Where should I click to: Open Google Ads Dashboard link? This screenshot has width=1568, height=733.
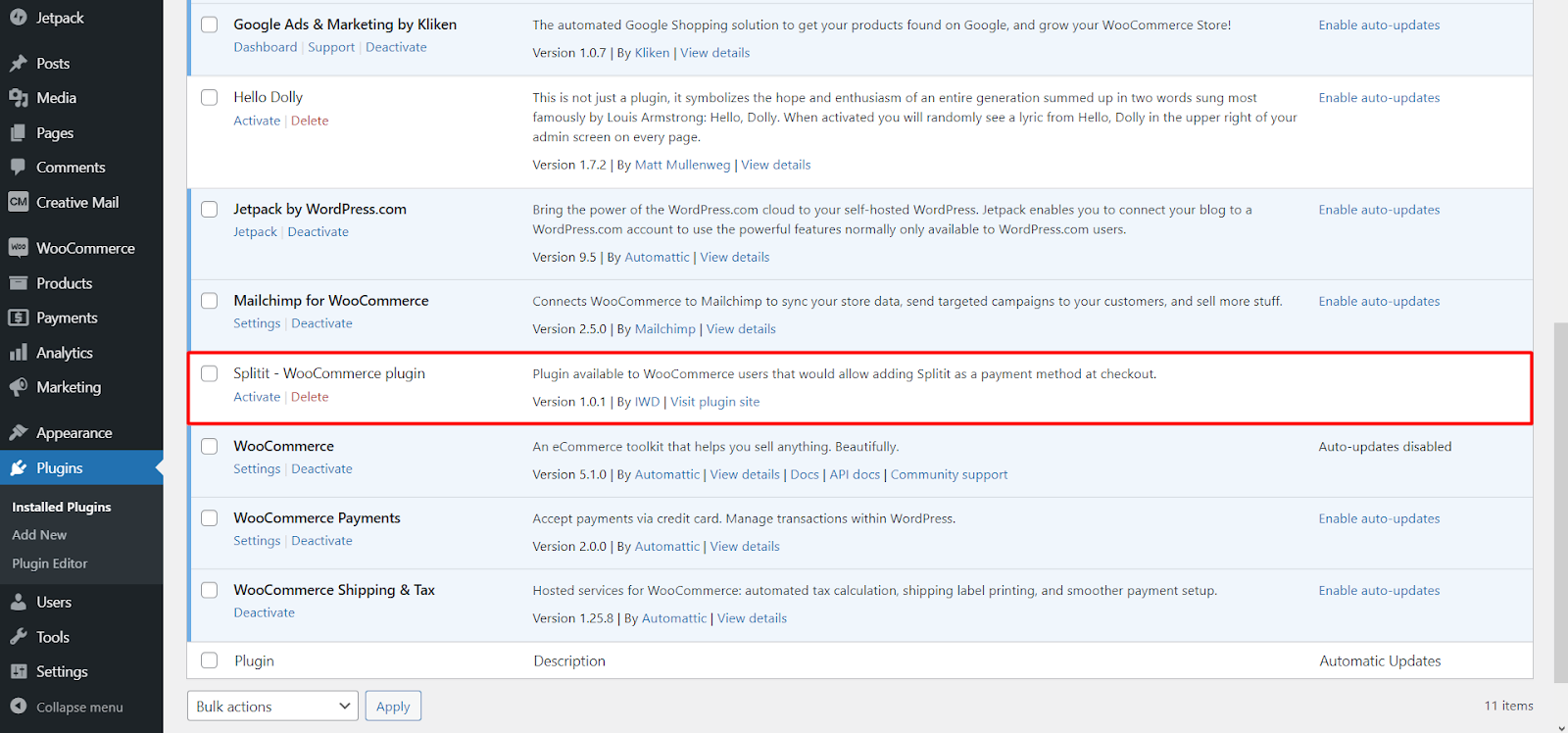(266, 47)
